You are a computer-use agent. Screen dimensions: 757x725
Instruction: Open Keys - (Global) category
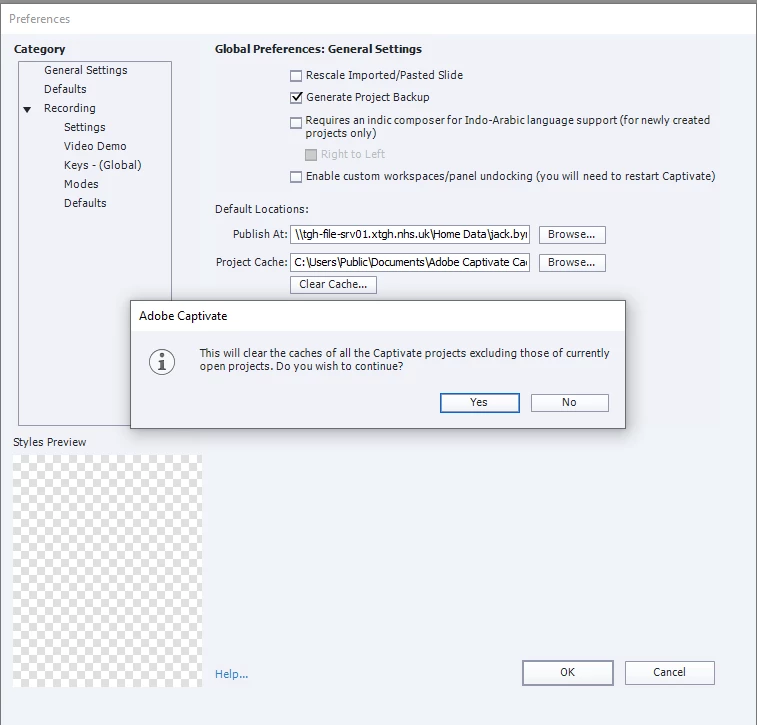pyautogui.click(x=102, y=165)
